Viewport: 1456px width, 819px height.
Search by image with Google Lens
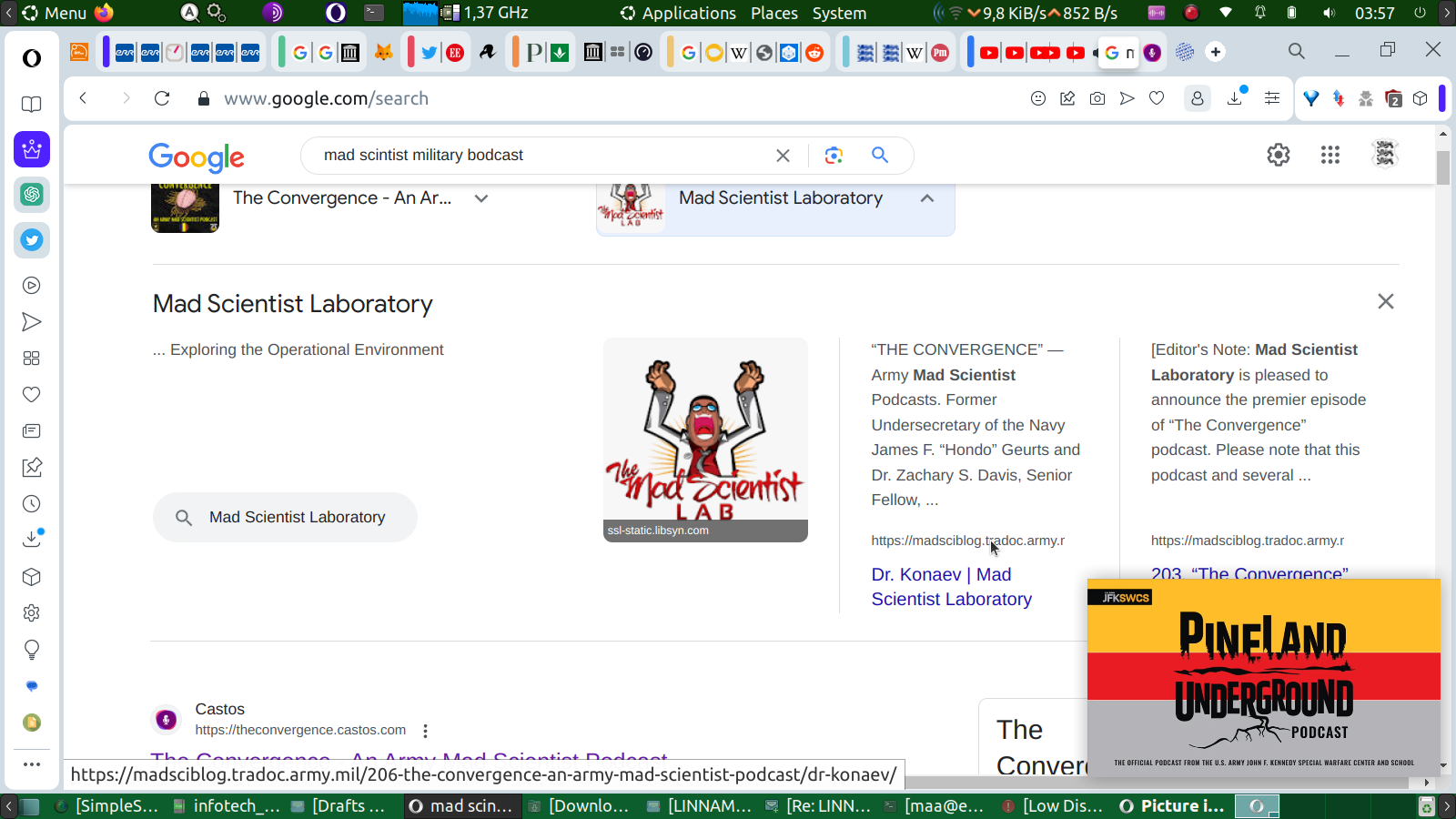click(834, 156)
